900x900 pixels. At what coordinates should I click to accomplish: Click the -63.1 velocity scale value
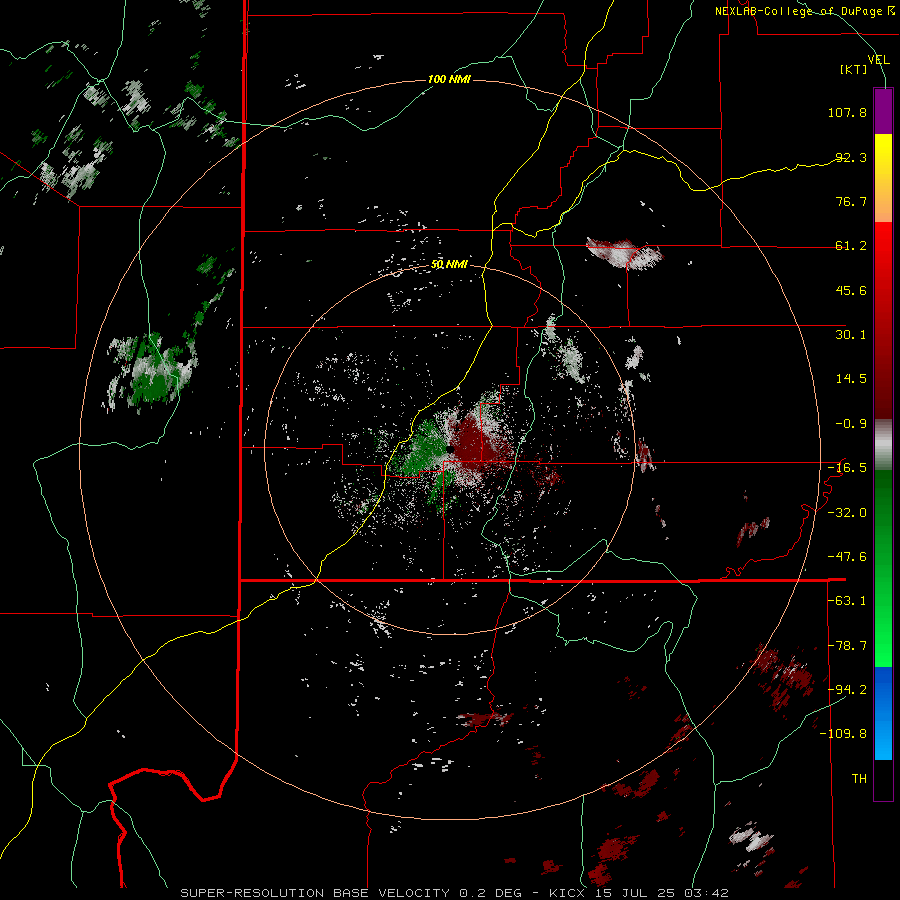pos(847,601)
